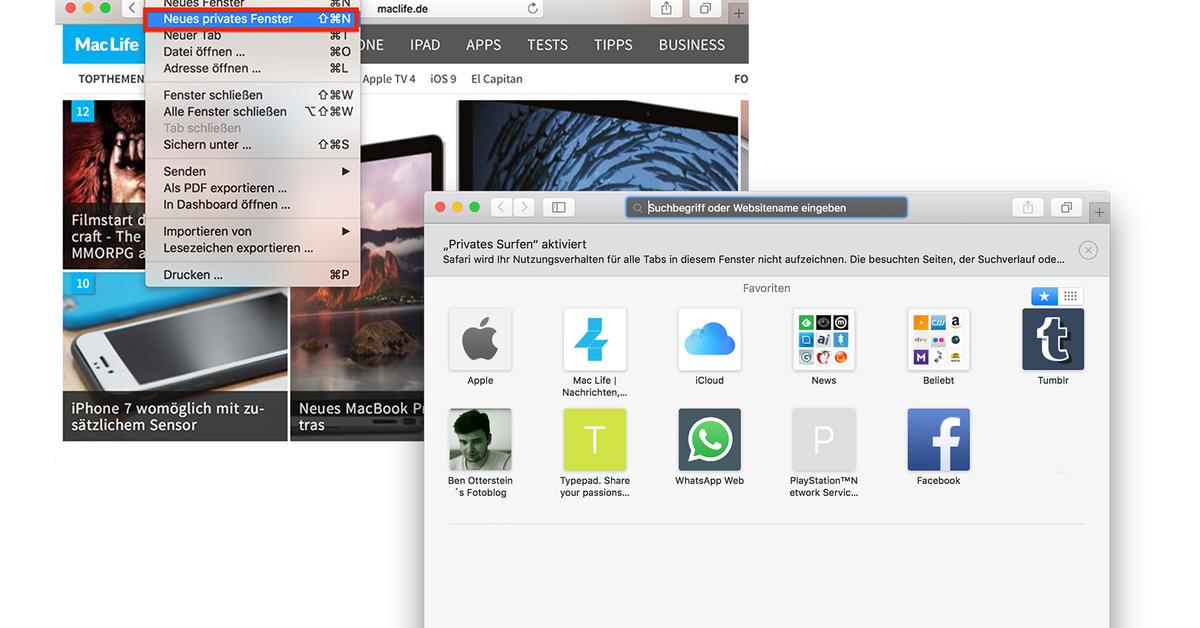Screen dimensions: 1200x628
Task: Select 'Alle Fenster schließen' menu entry
Action: pyautogui.click(x=253, y=111)
